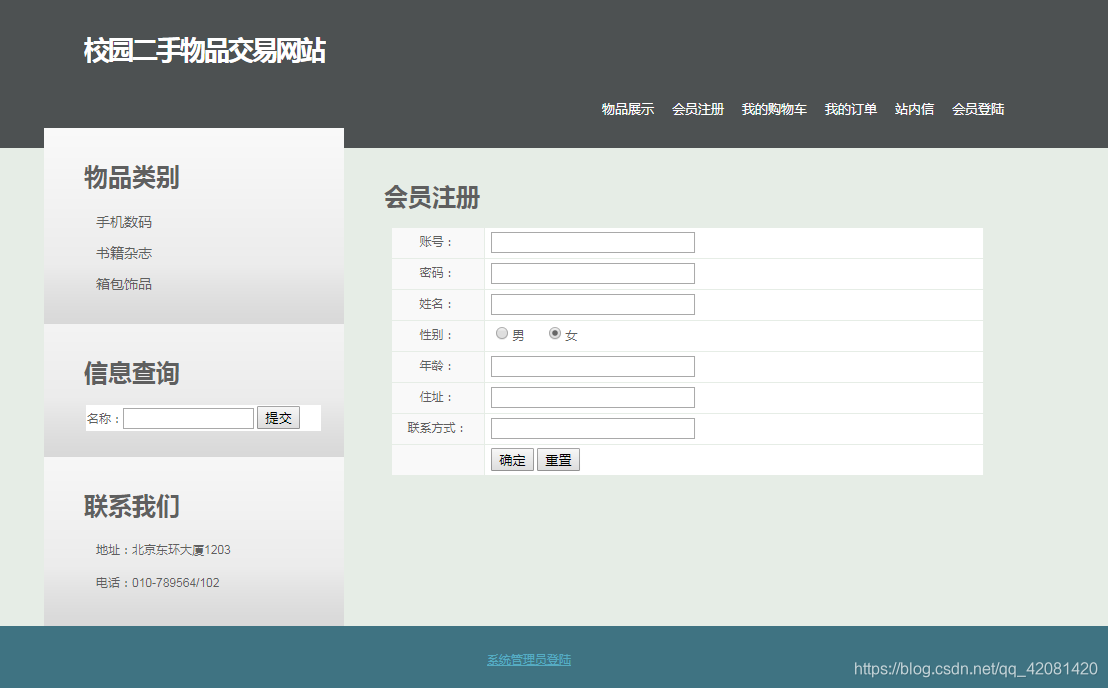The width and height of the screenshot is (1108, 688).
Task: Select 会员注册 in the top navigation
Action: (x=697, y=109)
